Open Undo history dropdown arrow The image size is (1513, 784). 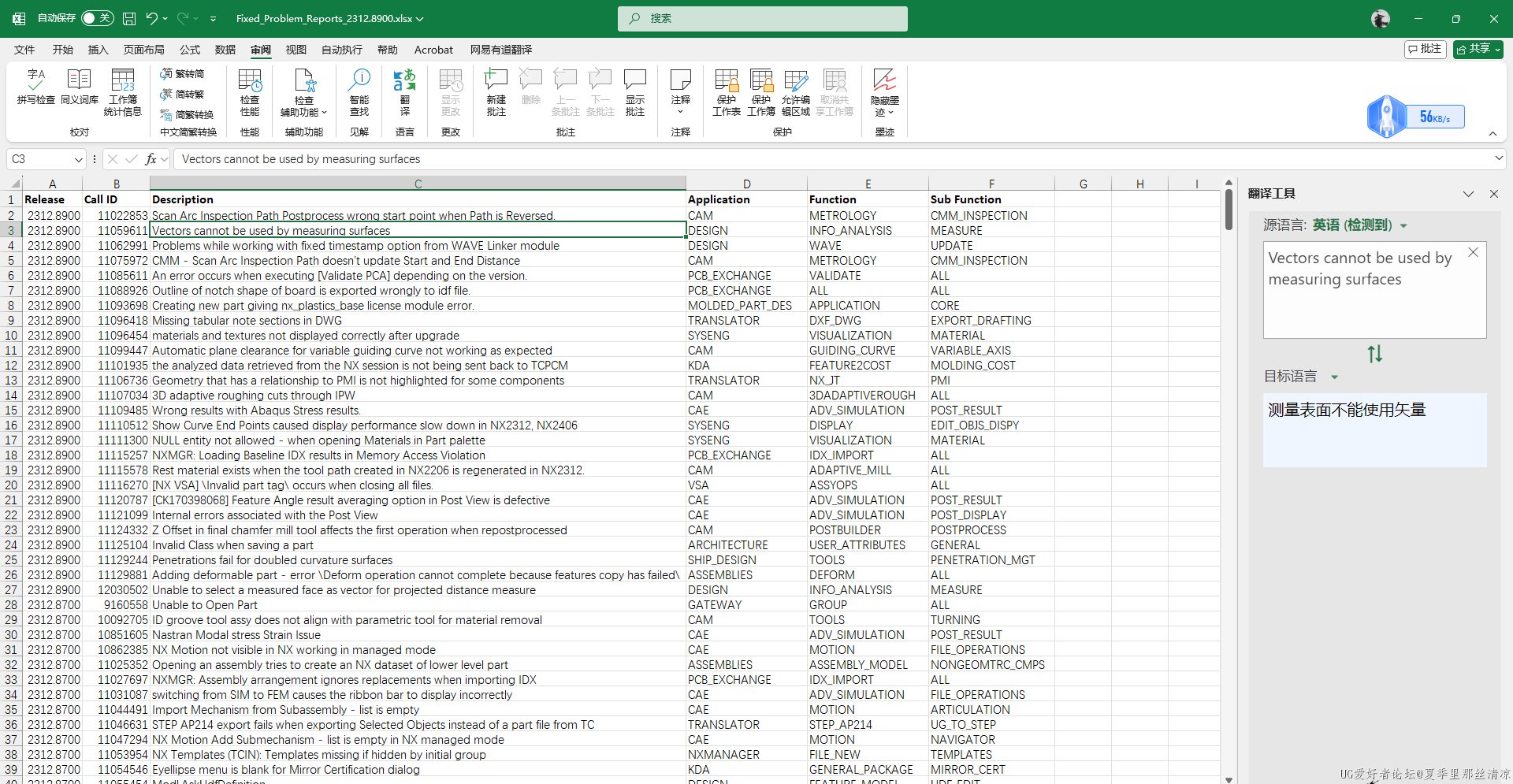point(165,18)
